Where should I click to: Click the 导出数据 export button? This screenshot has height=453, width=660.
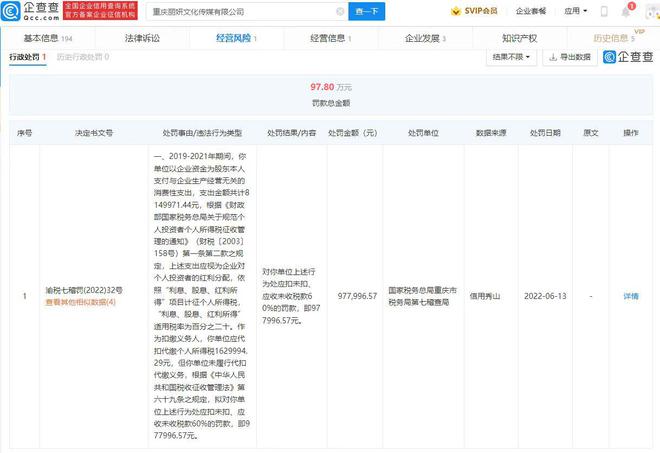[x=568, y=58]
